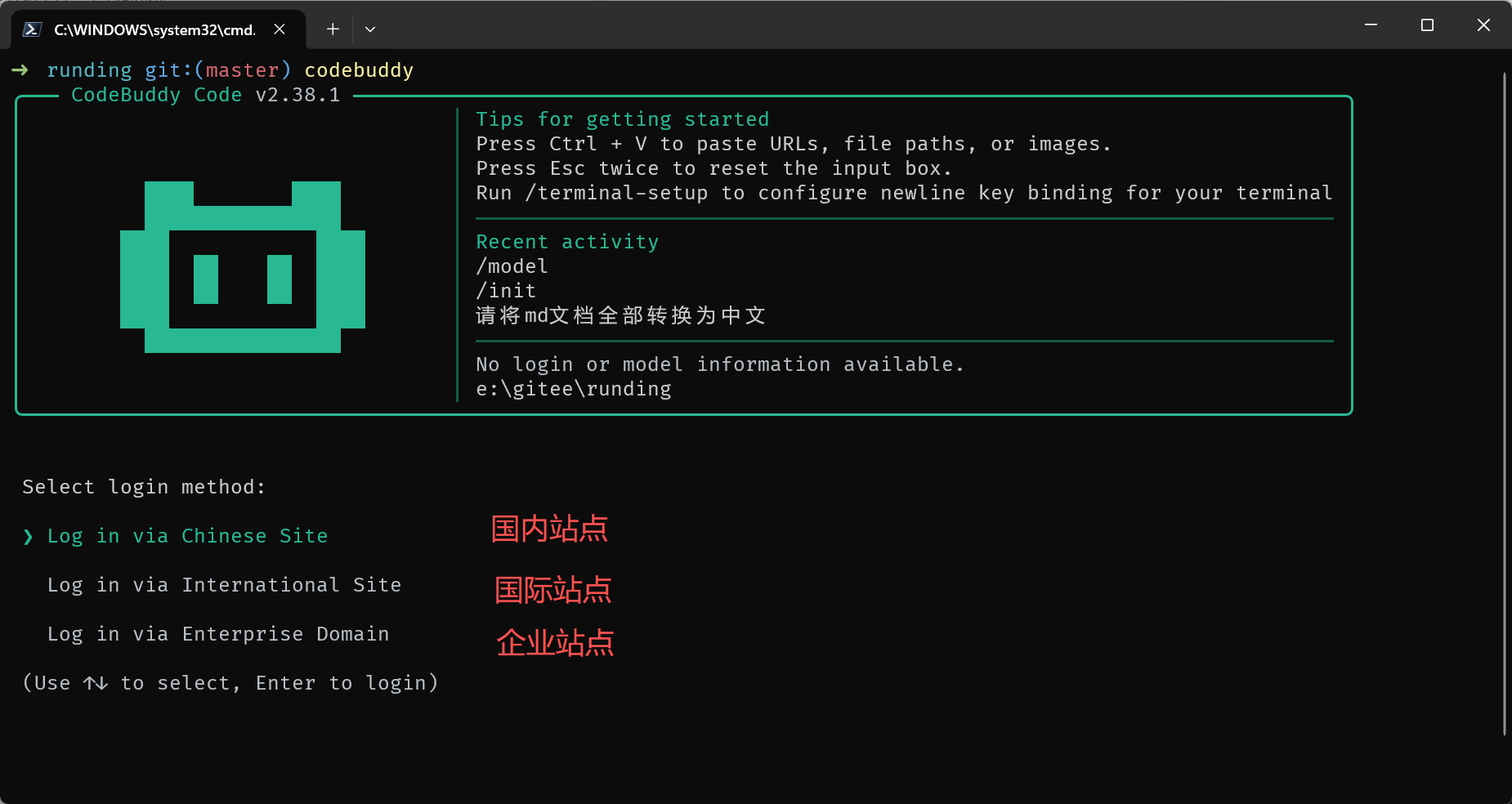Click the red 国际站点 annotation label
This screenshot has height=804, width=1512.
pos(553,590)
